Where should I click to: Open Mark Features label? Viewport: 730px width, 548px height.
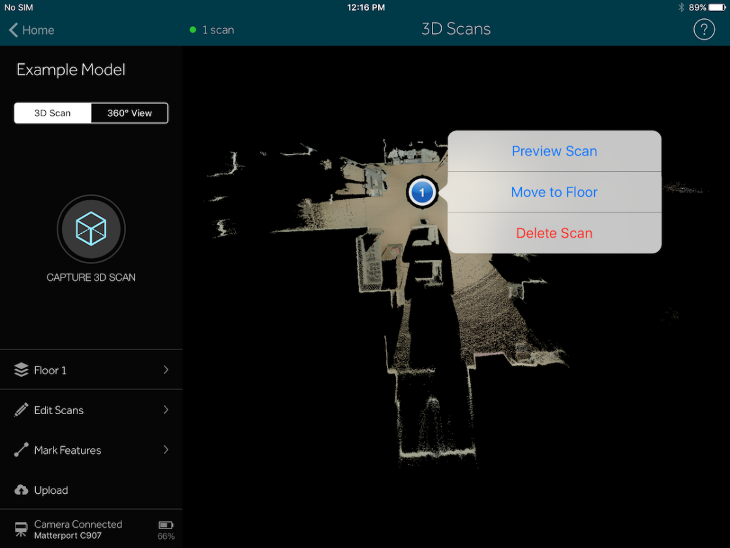pyautogui.click(x=68, y=450)
